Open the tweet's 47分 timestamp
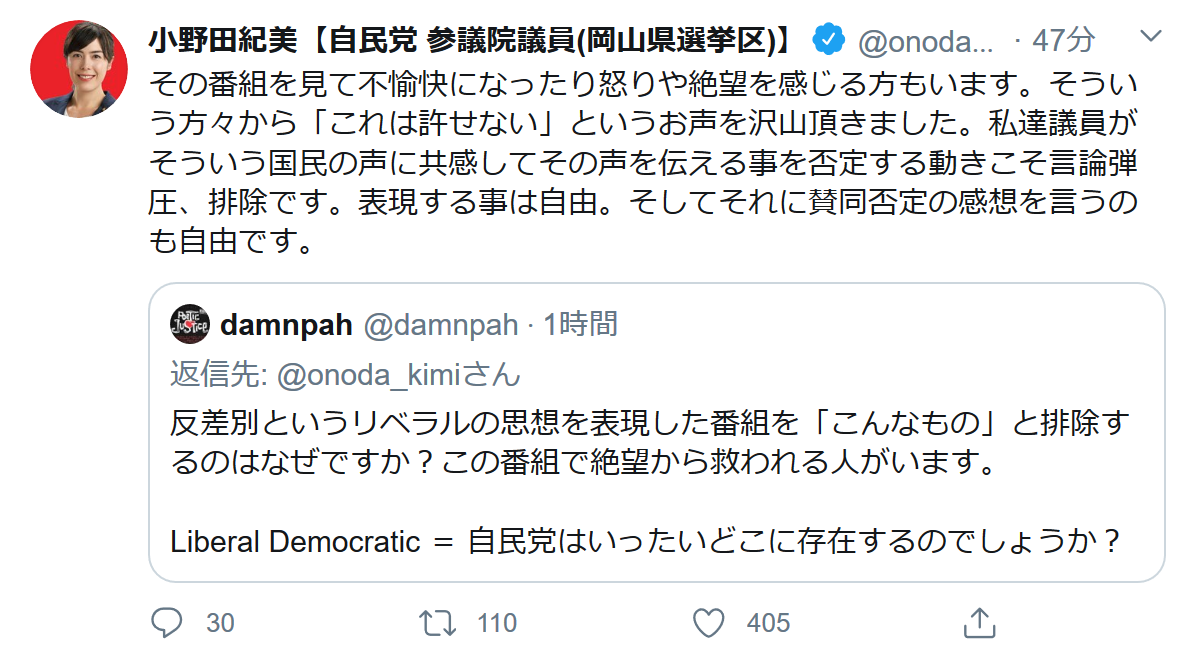Viewport: 1196px width, 662px height. [x=1064, y=40]
